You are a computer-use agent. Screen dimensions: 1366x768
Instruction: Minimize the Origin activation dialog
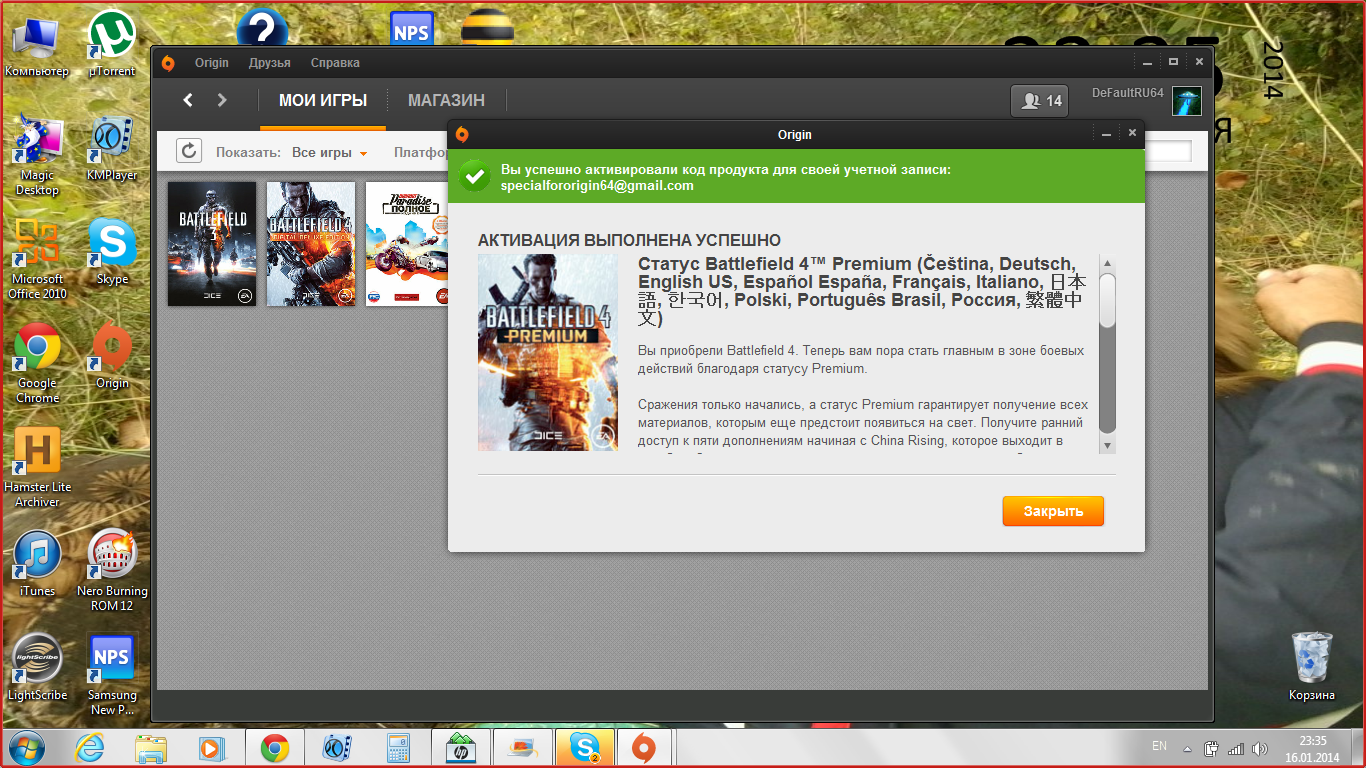(1106, 133)
